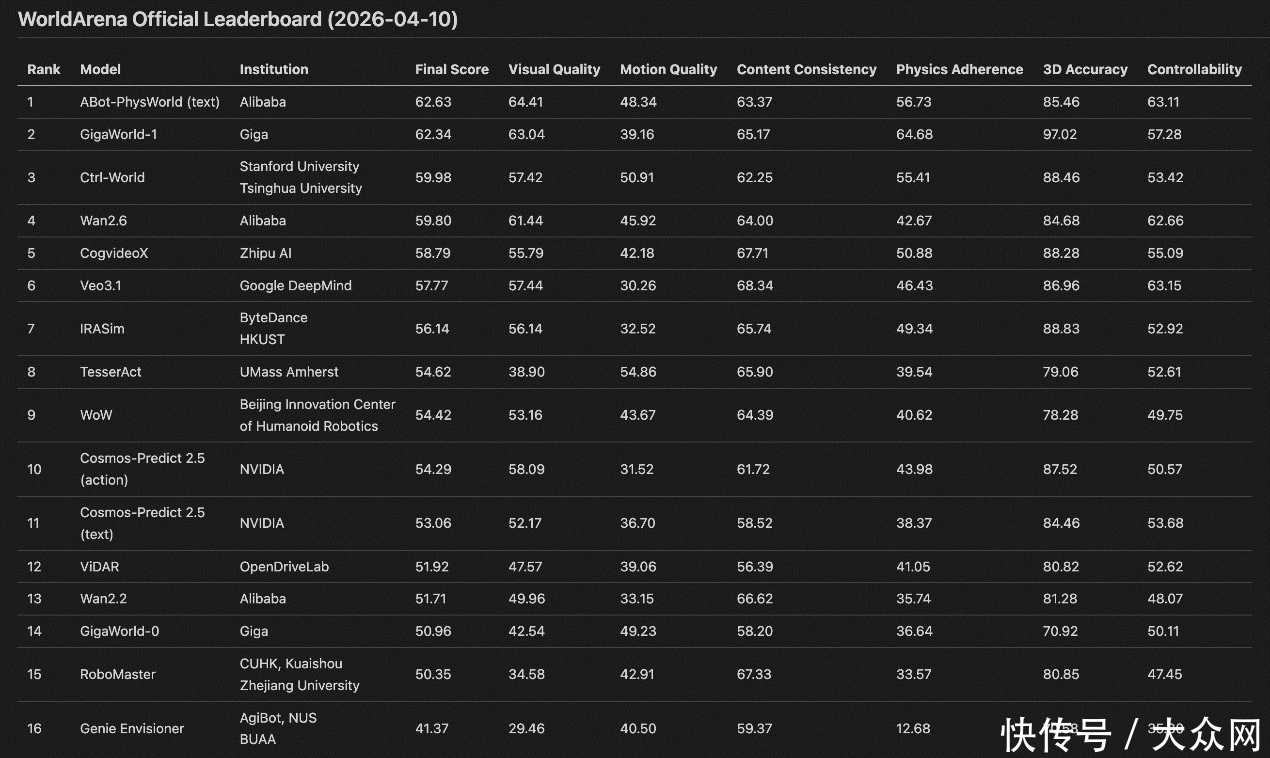Click the Veo3.1 model name

point(103,285)
